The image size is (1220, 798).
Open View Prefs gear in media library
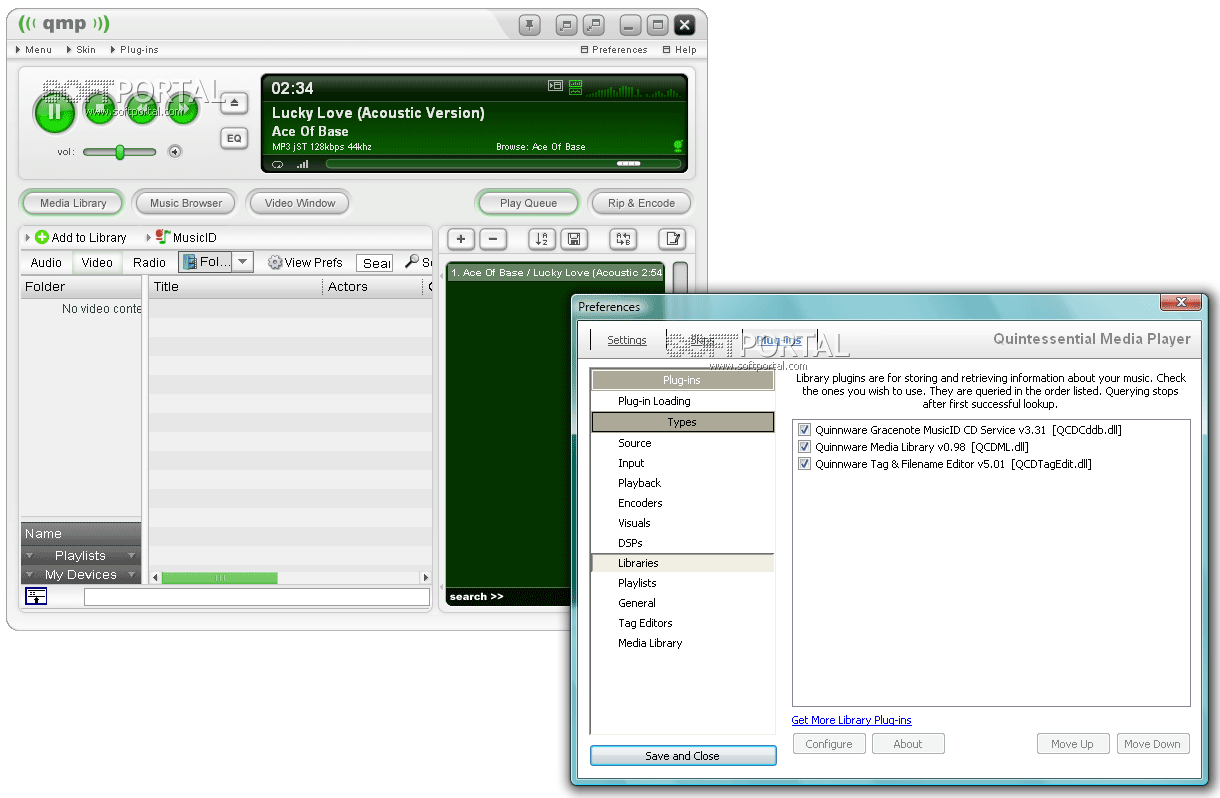[306, 262]
